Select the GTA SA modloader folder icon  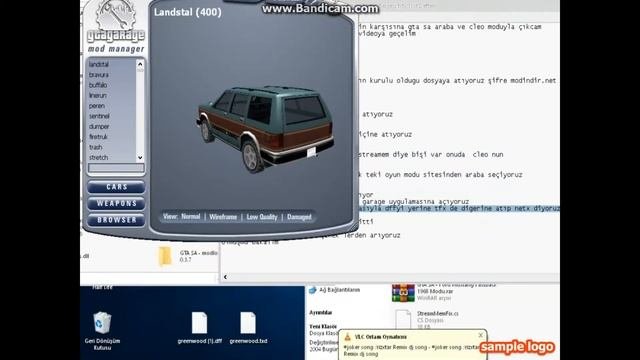[x=165, y=256]
